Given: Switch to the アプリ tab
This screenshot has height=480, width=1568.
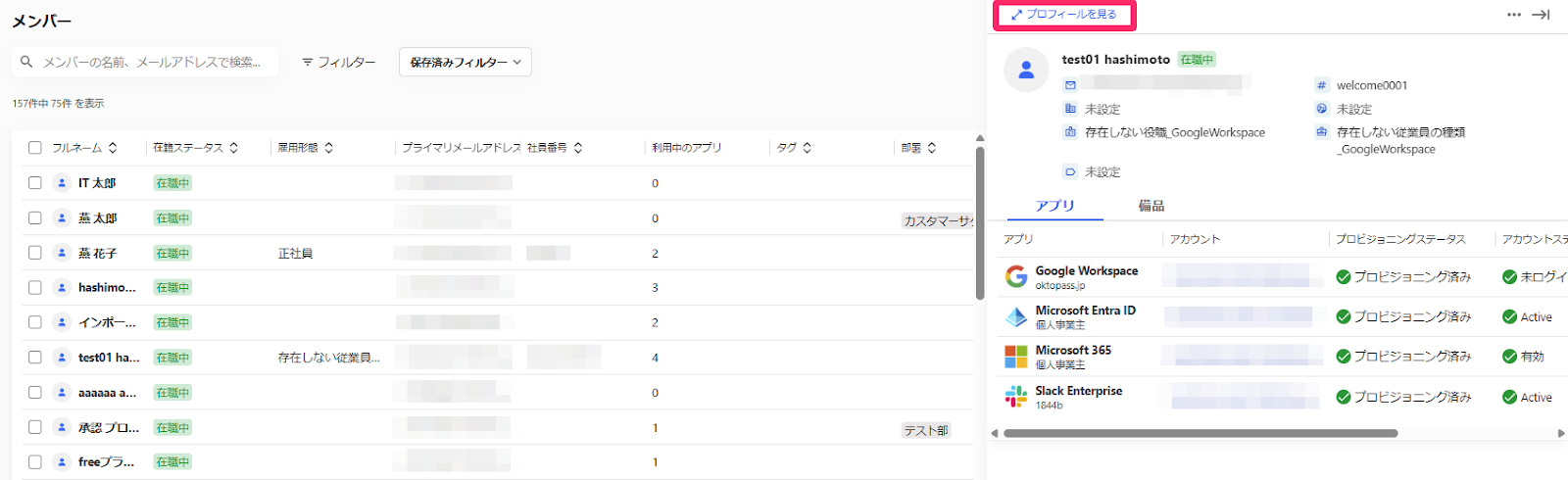Looking at the screenshot, I should pos(1054,206).
